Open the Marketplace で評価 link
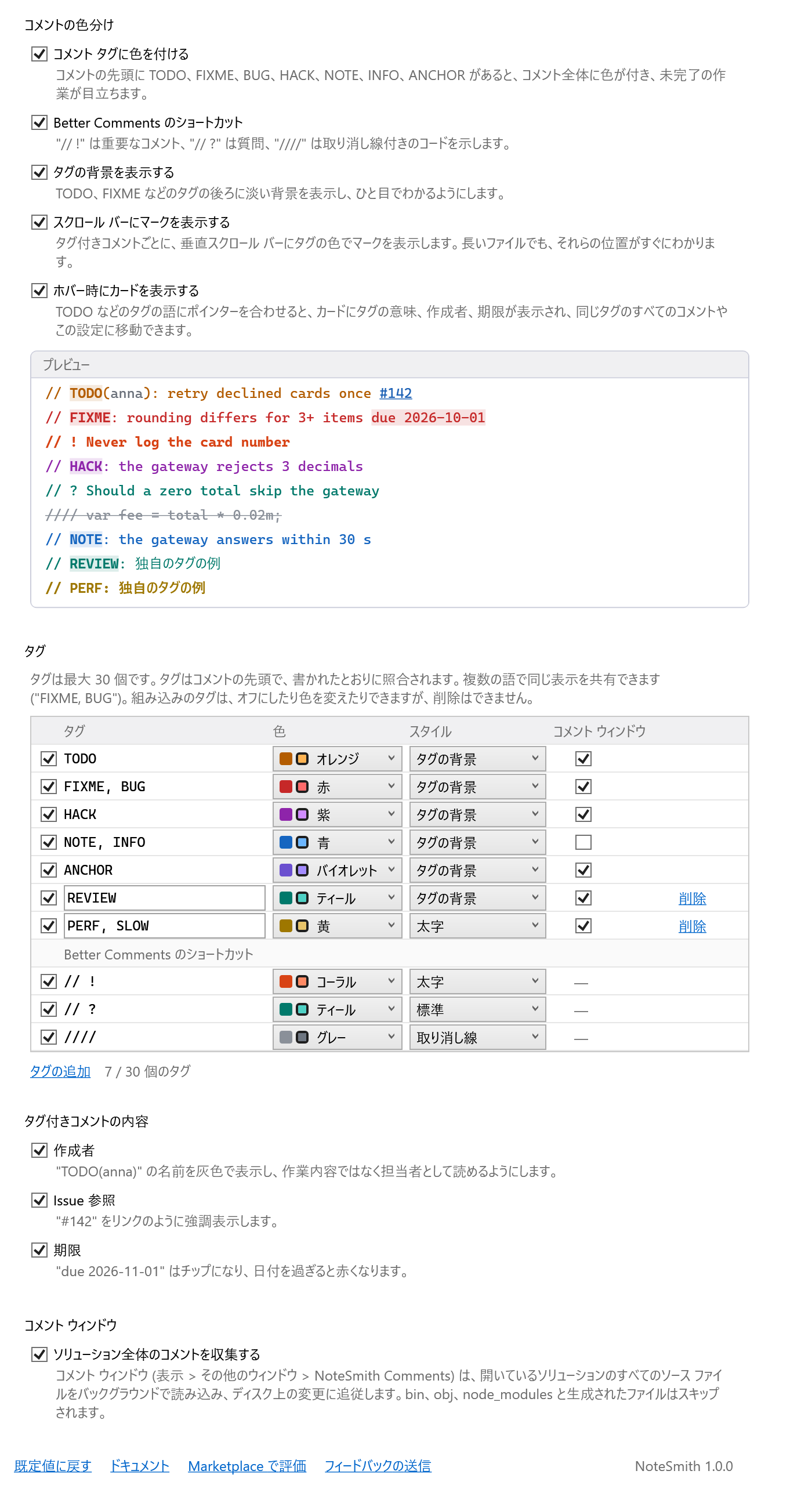The image size is (812, 1507). click(247, 1465)
